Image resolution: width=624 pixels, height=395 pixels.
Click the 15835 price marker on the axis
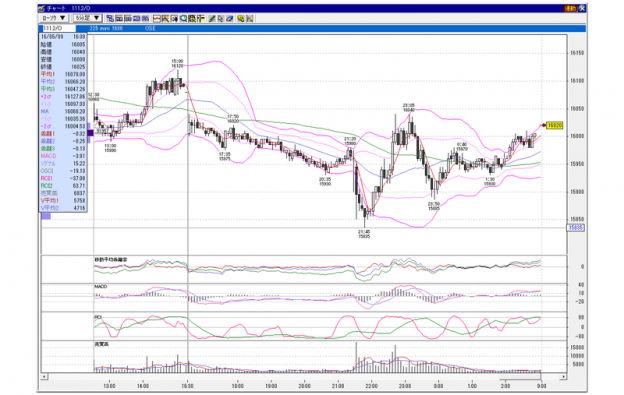[575, 228]
